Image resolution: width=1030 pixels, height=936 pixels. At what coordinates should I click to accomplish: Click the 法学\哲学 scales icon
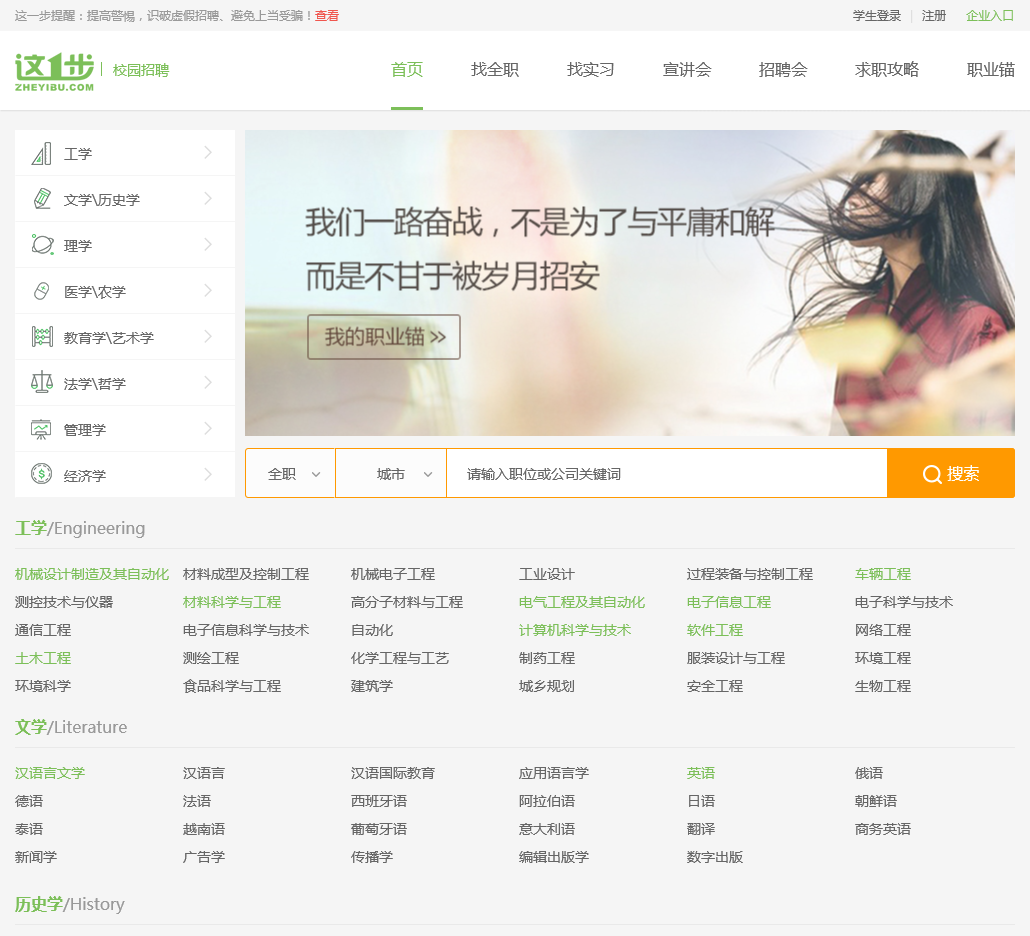click(41, 382)
